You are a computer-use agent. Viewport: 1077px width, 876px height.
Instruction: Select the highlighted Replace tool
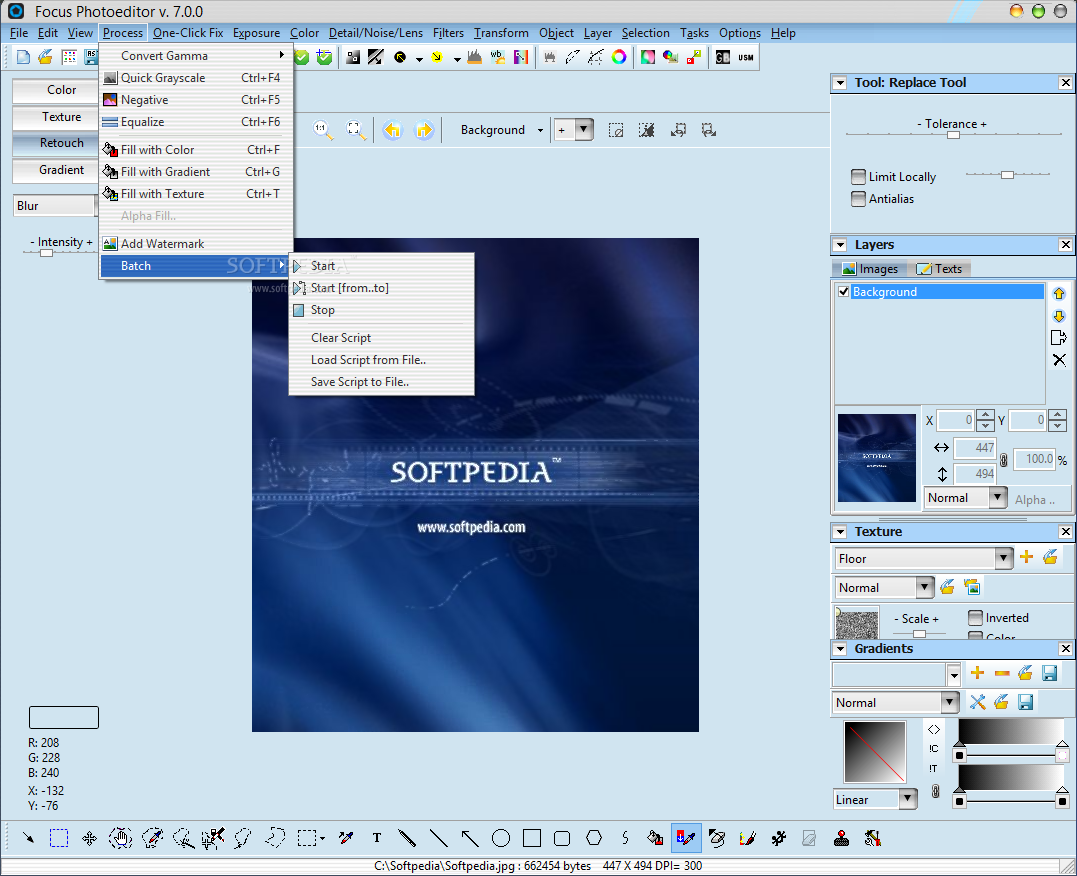[686, 838]
